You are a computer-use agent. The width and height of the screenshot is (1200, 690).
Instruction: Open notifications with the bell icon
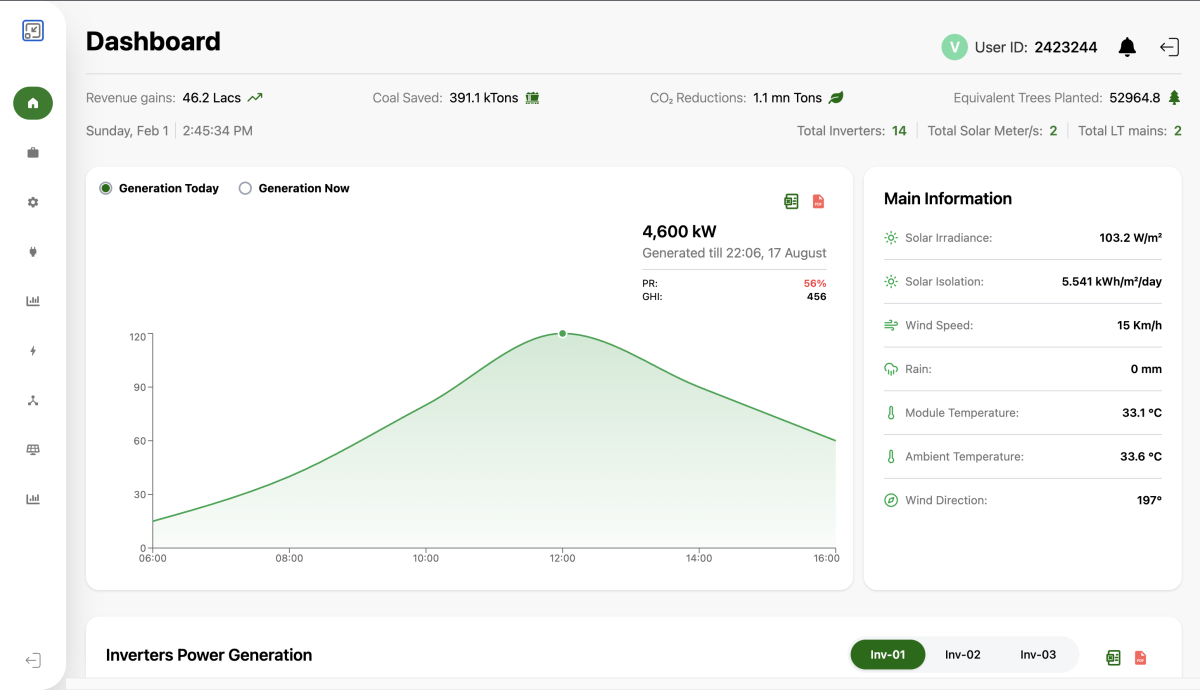click(1127, 47)
